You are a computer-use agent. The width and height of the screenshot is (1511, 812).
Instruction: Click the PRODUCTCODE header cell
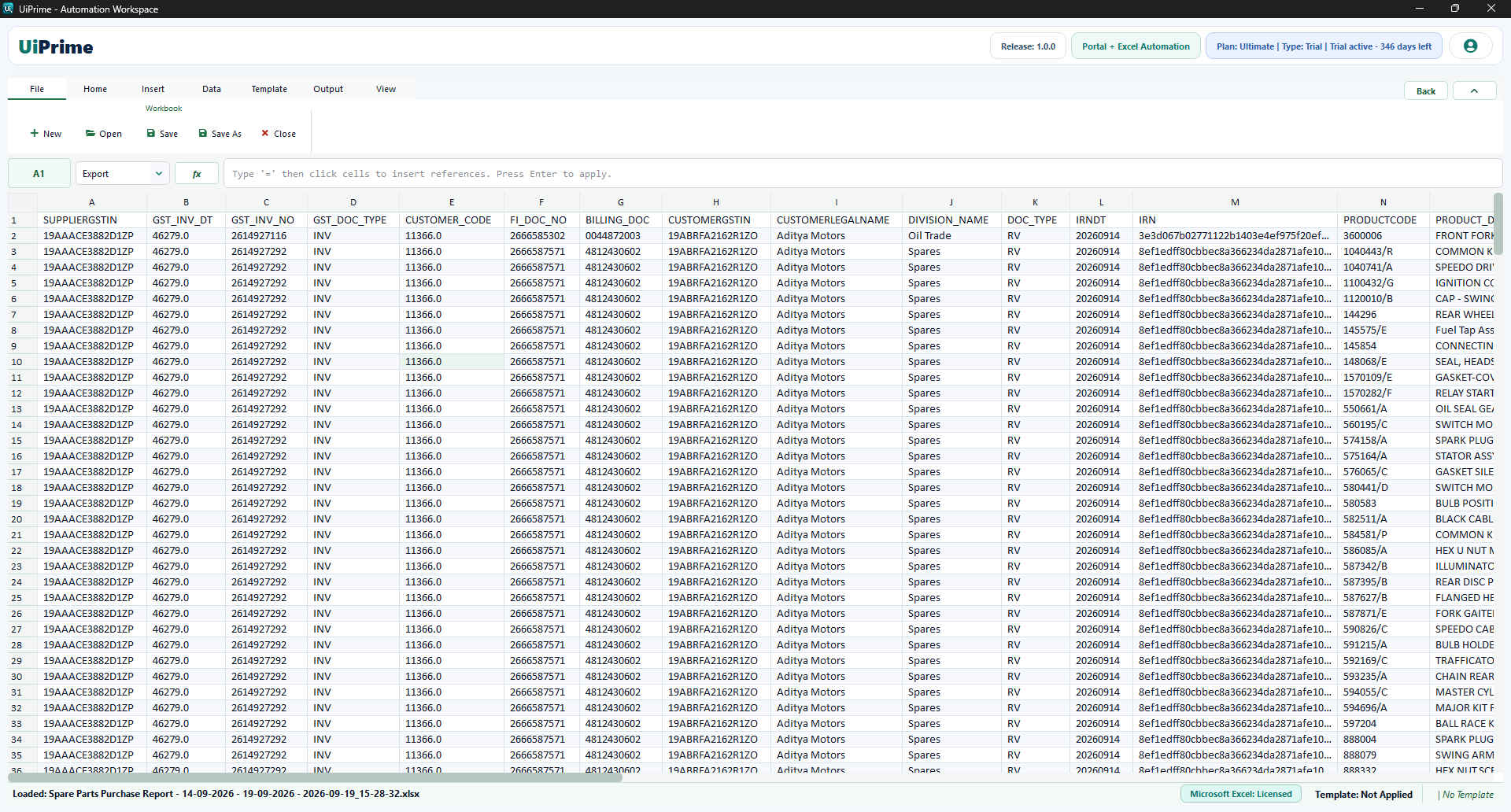pyautogui.click(x=1383, y=220)
